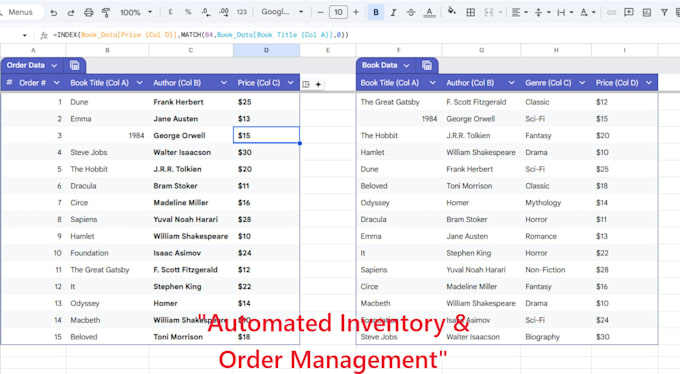Open Order Data table menu

[54, 66]
